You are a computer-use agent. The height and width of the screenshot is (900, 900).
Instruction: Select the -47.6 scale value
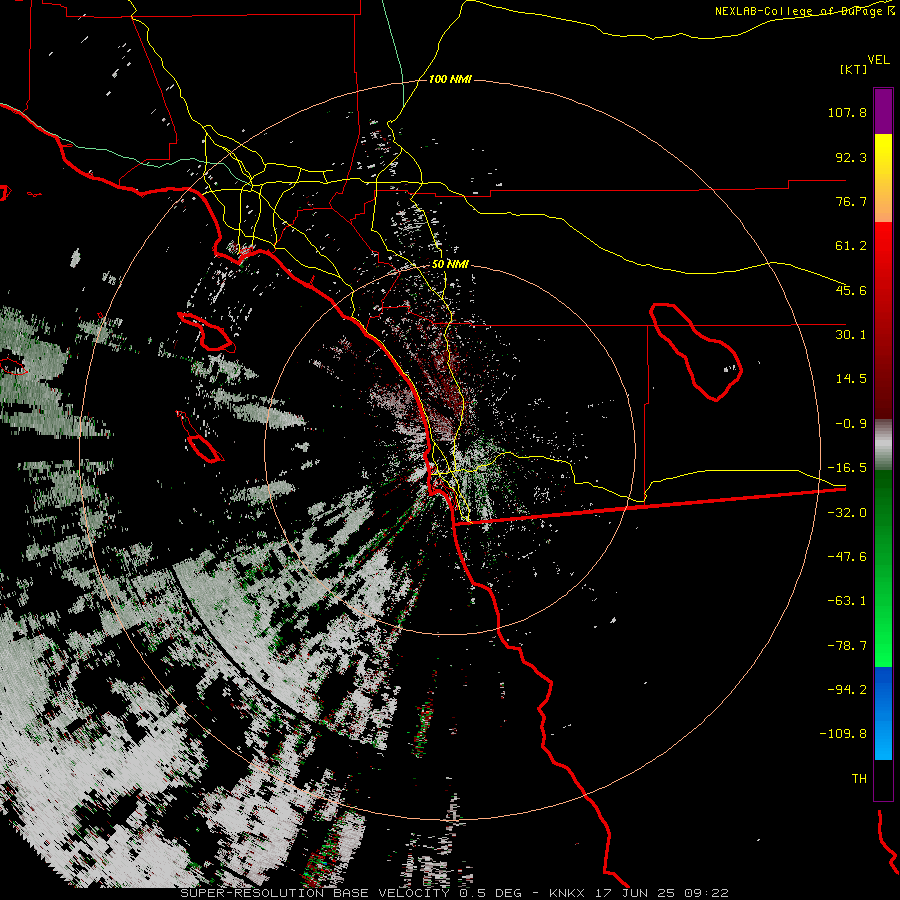[847, 557]
